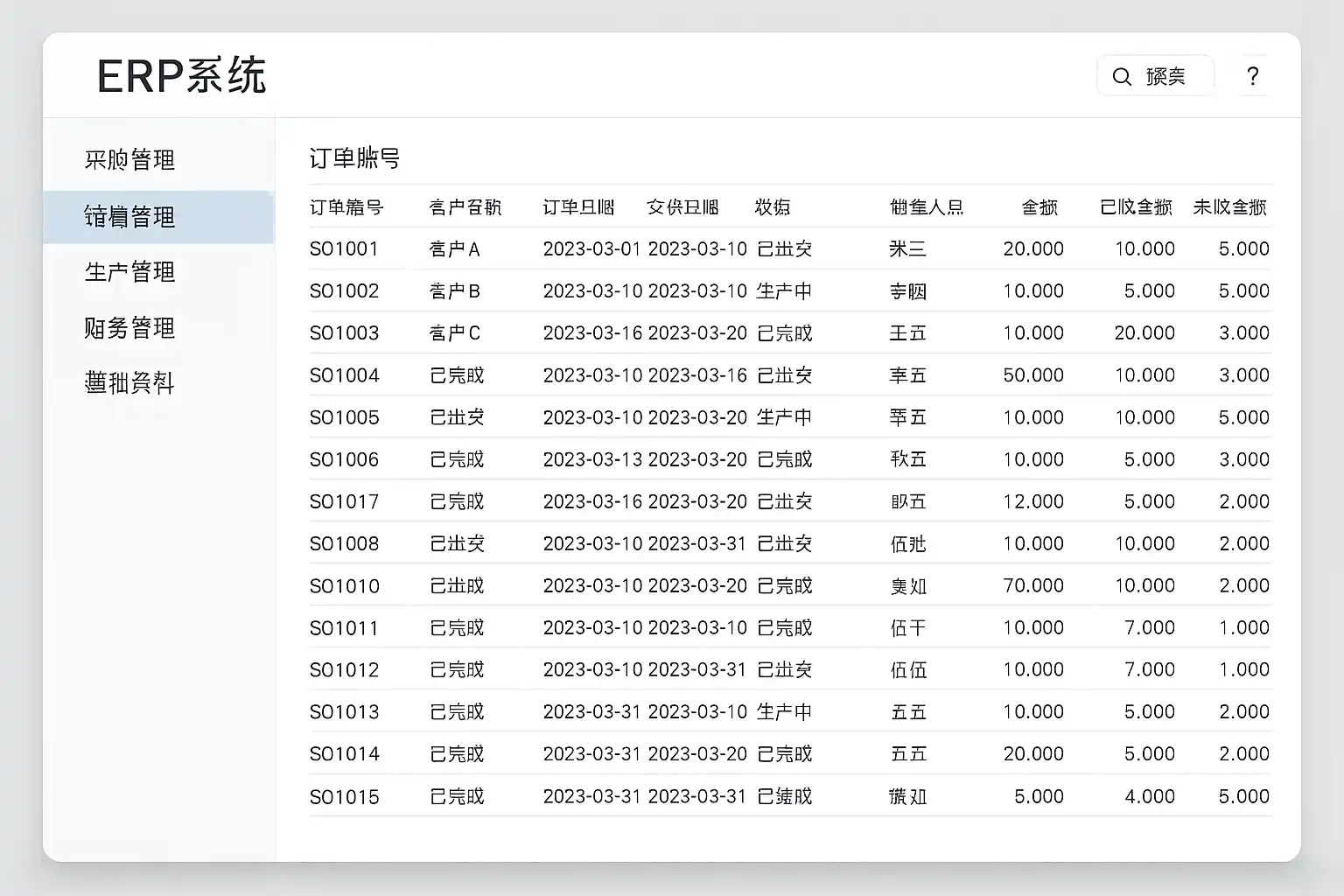Open the help question mark icon

tap(1253, 76)
